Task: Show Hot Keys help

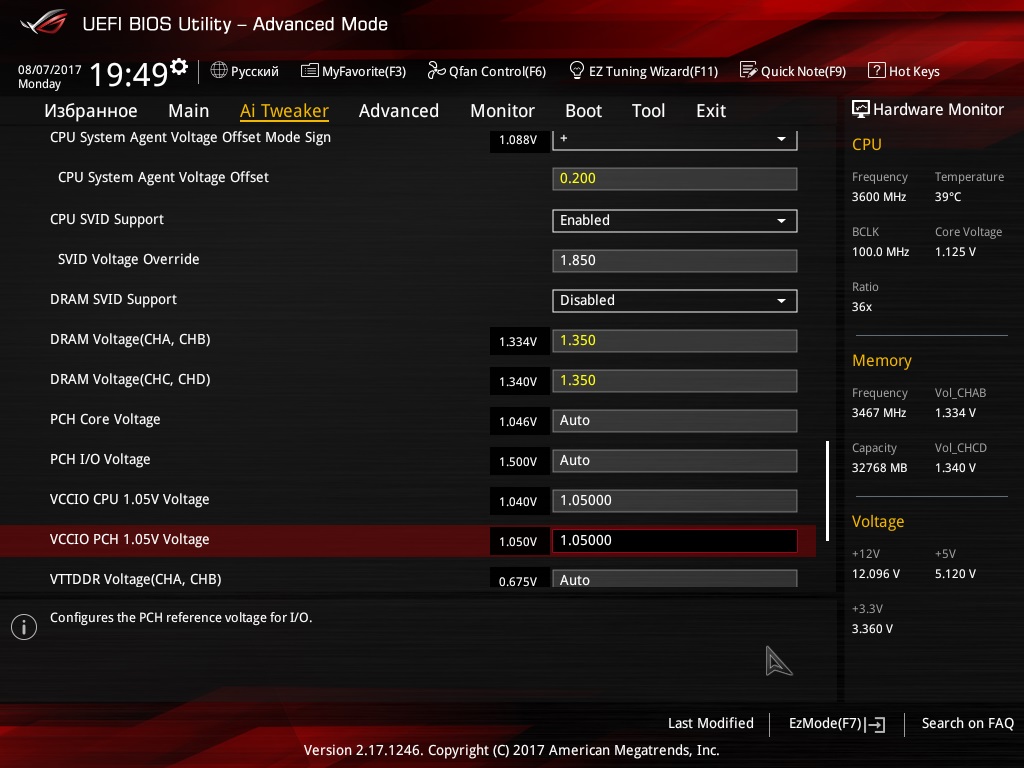Action: pos(904,71)
